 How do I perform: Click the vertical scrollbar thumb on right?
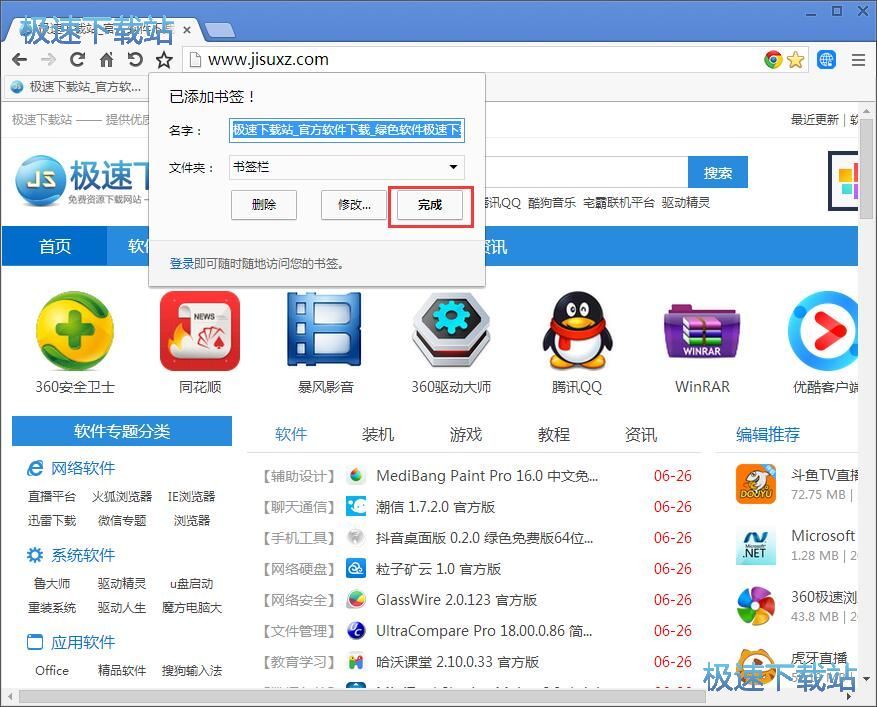[866, 168]
